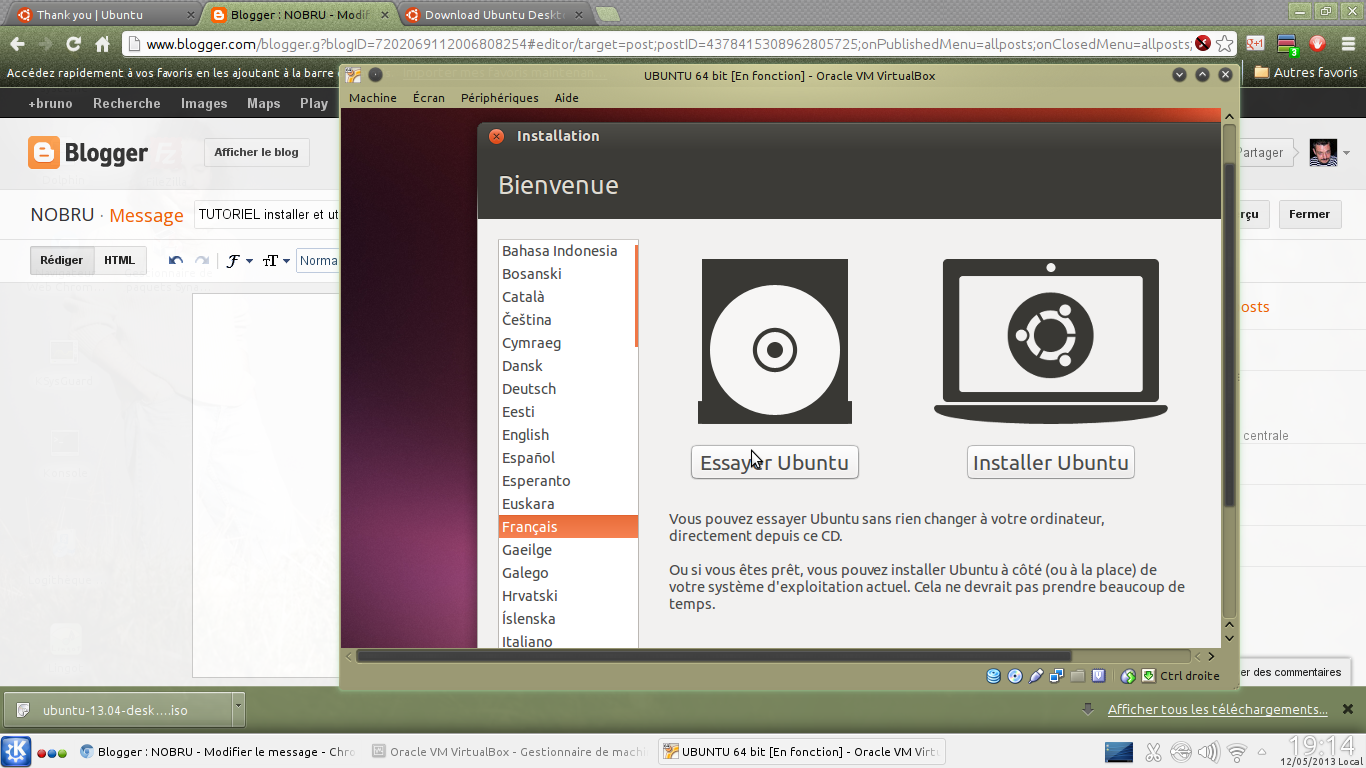Open the Aide menu in VirtualBox
The height and width of the screenshot is (768, 1366).
[566, 98]
